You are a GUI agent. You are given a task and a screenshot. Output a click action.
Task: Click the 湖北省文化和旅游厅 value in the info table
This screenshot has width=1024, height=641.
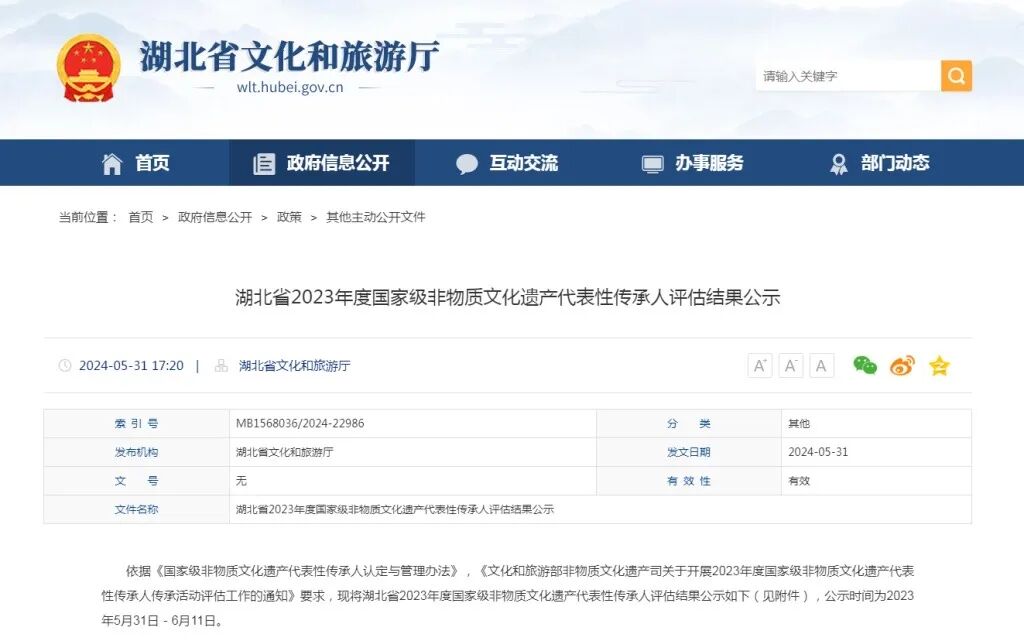(x=285, y=452)
